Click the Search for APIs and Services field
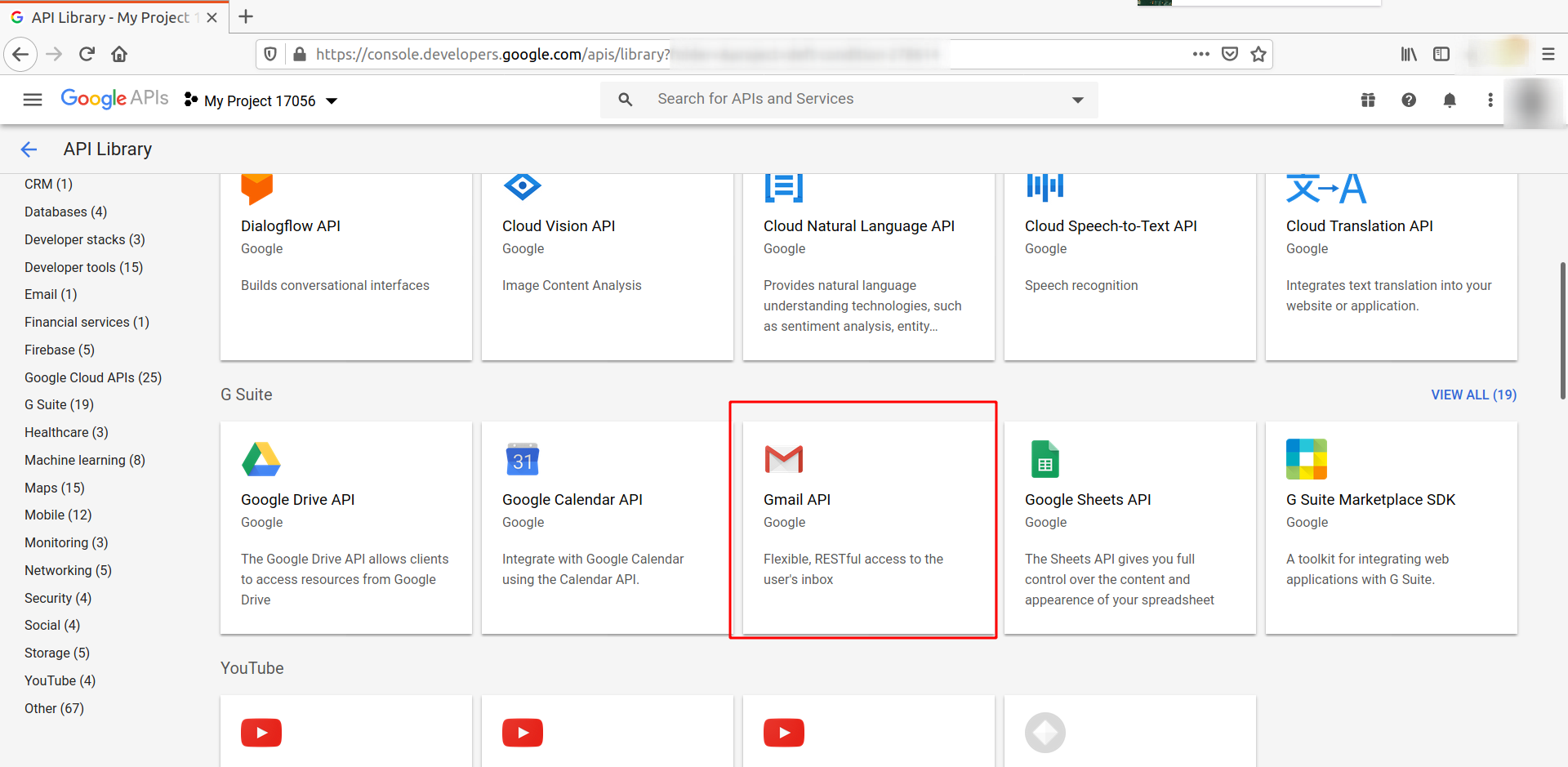1568x767 pixels. pos(849,100)
